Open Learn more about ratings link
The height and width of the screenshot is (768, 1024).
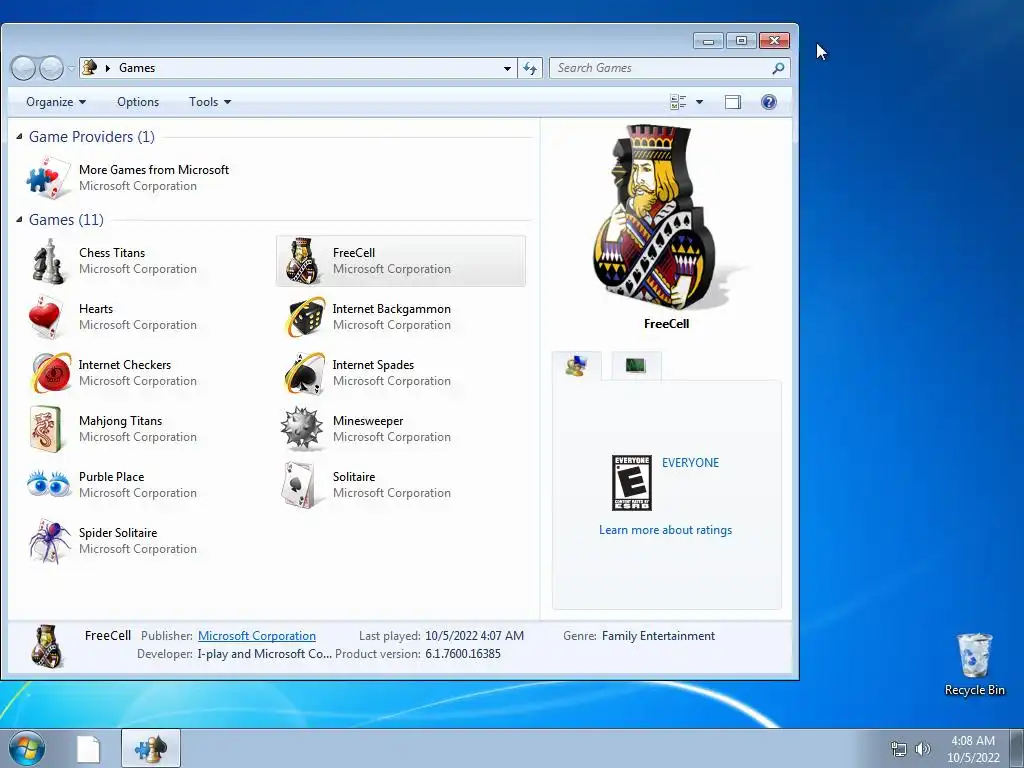(665, 530)
